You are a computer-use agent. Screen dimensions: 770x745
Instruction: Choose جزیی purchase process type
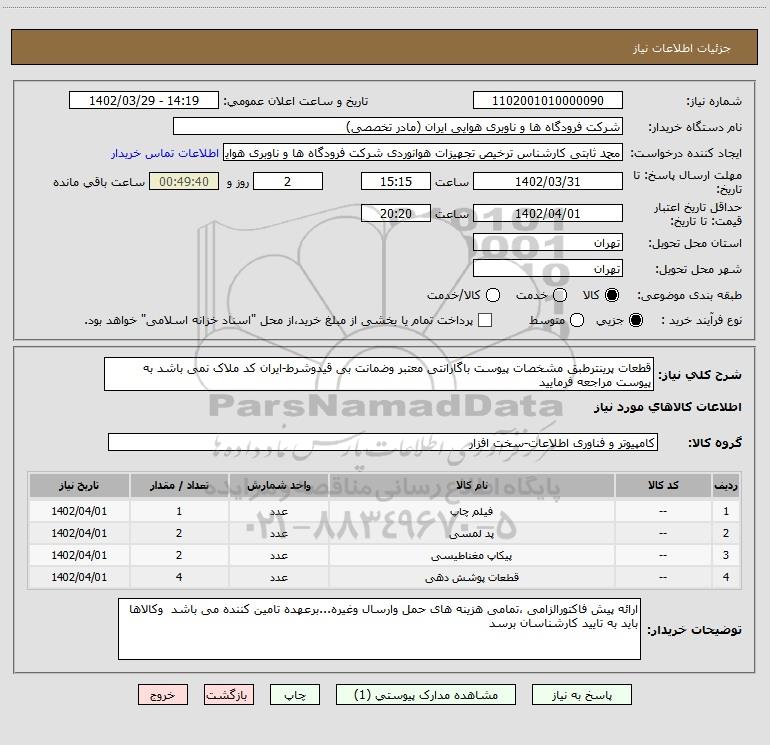click(x=635, y=320)
